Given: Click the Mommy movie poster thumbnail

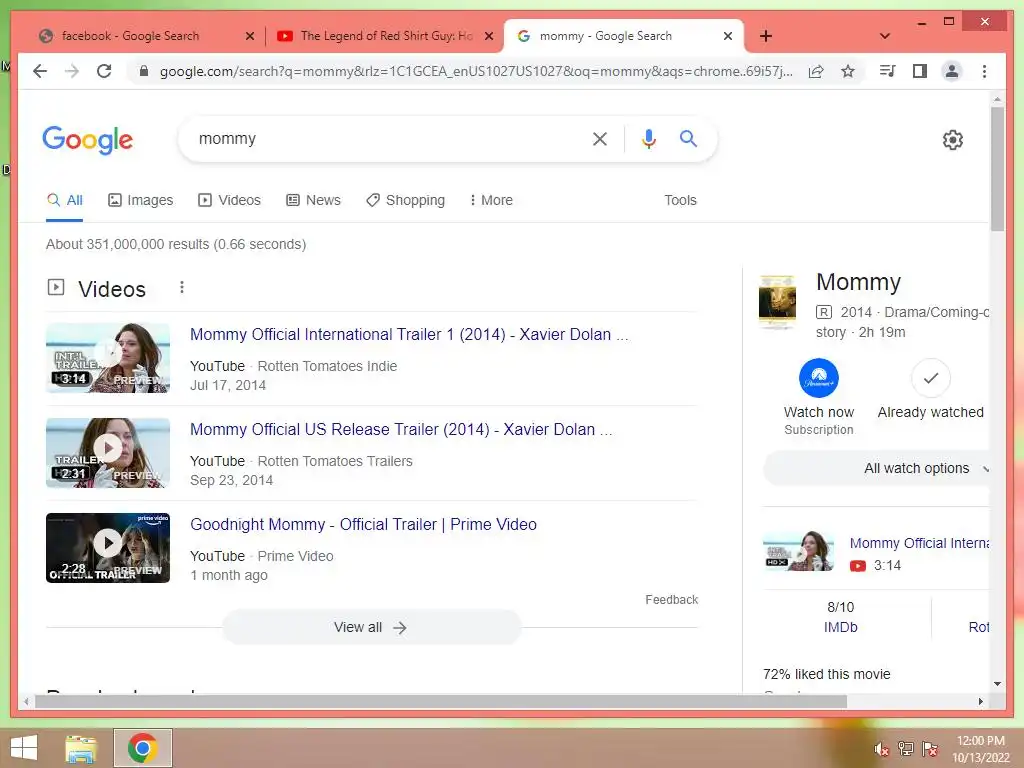Looking at the screenshot, I should (777, 302).
